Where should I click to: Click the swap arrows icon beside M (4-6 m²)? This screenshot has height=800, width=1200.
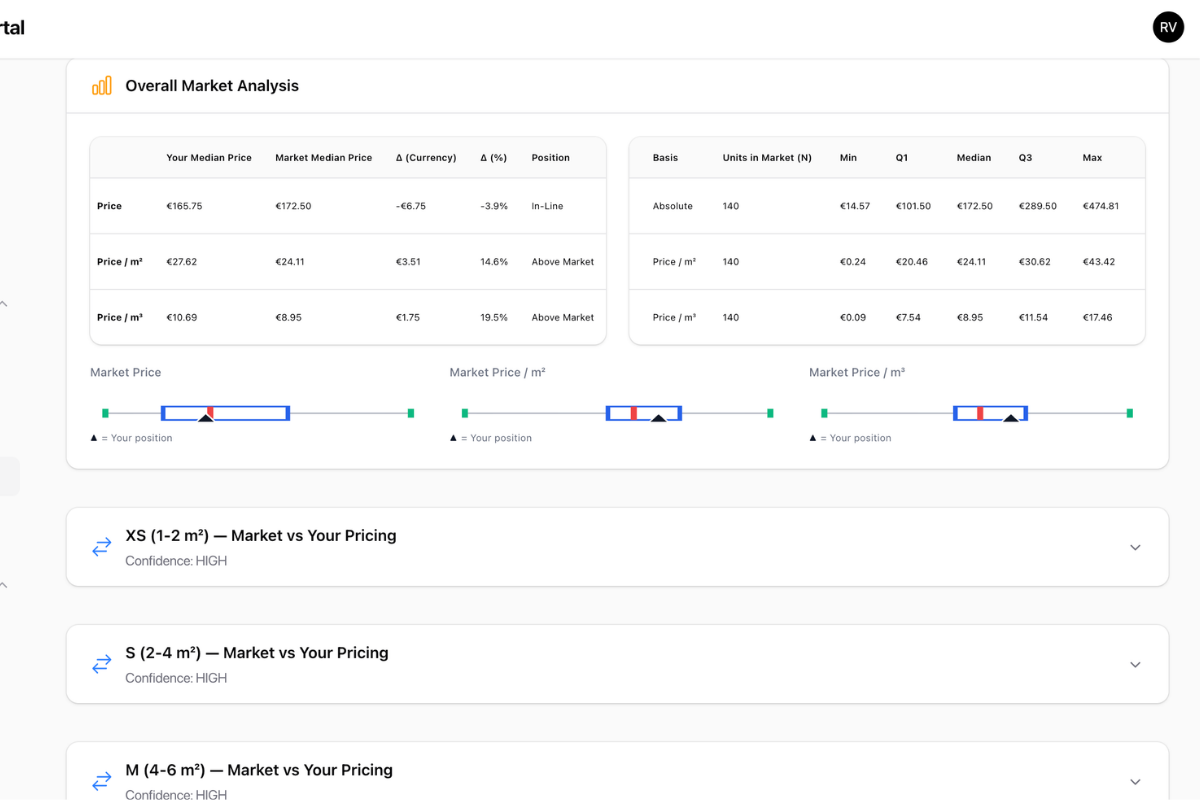(101, 781)
